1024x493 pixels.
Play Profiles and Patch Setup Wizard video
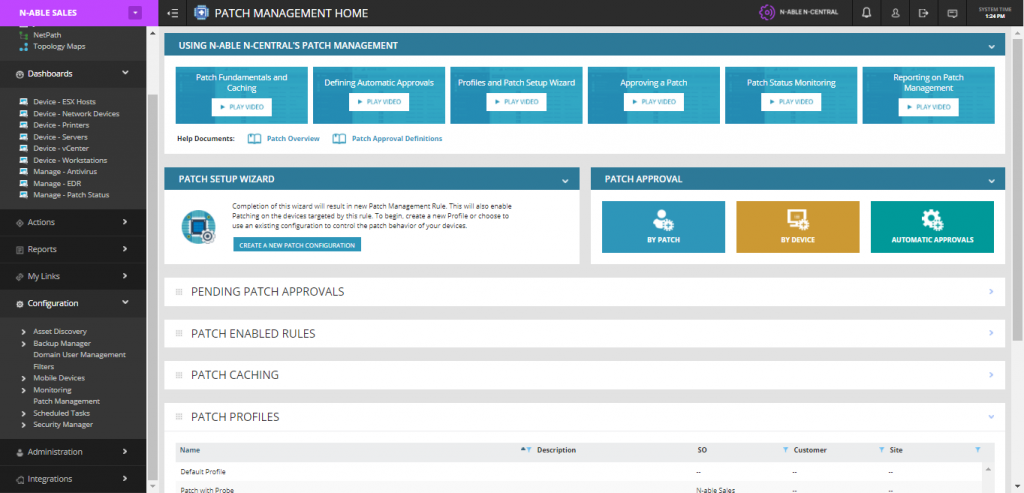517,102
